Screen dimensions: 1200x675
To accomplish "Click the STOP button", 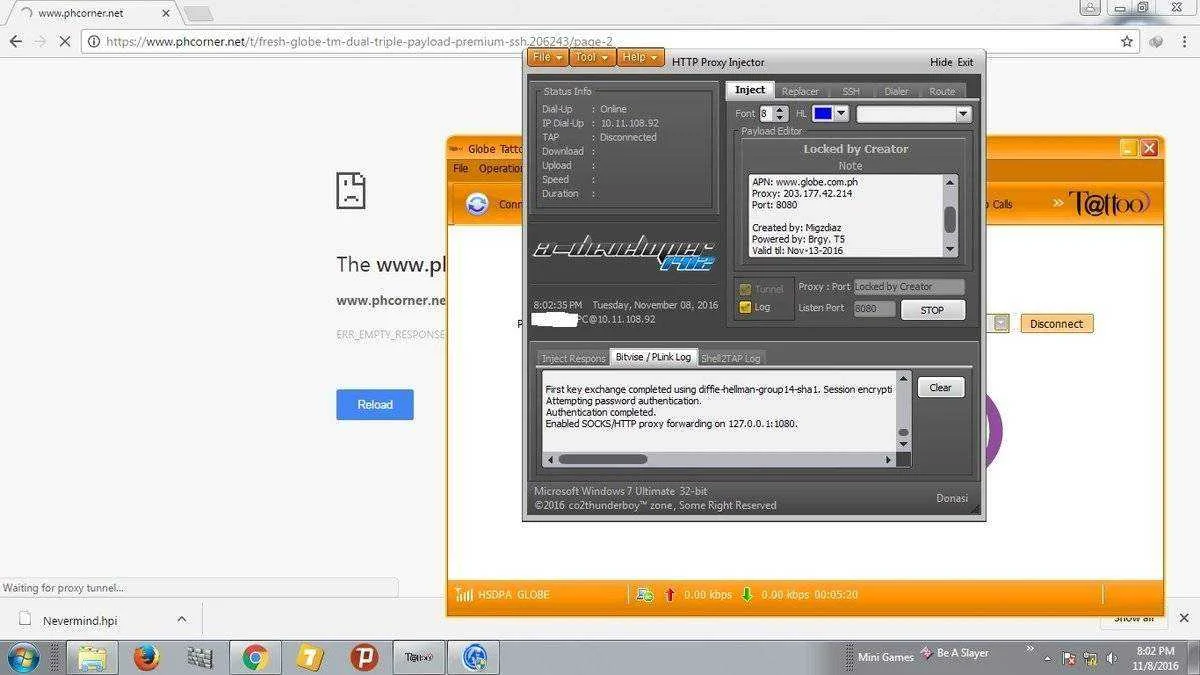I will 932,310.
